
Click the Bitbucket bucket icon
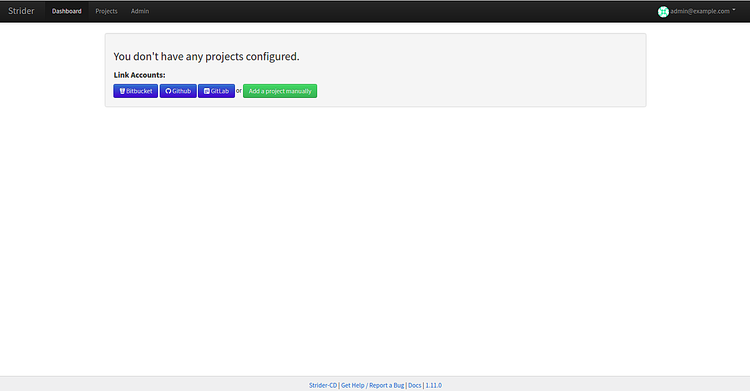tap(122, 91)
